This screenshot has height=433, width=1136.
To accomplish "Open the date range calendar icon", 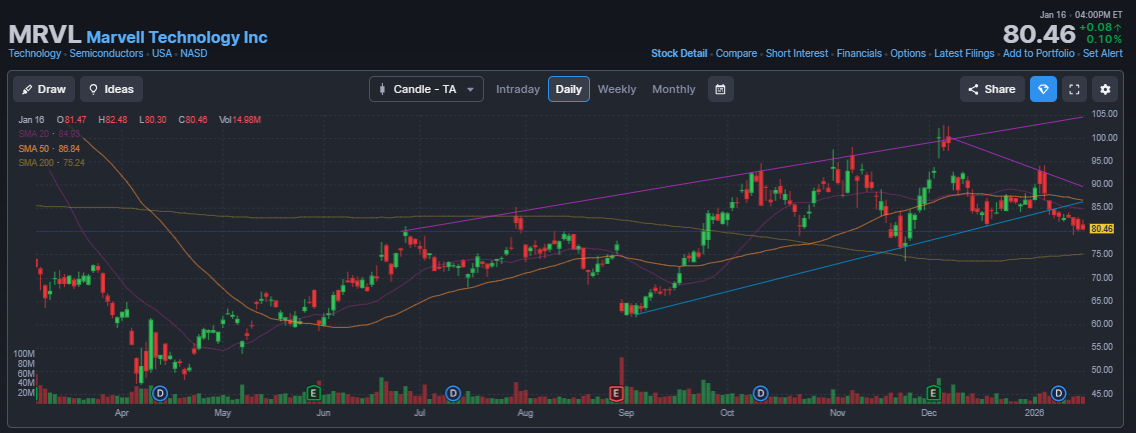I will pos(720,89).
